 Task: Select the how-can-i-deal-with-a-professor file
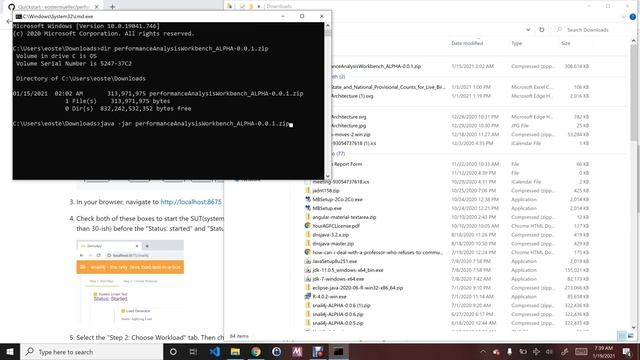tap(378, 252)
